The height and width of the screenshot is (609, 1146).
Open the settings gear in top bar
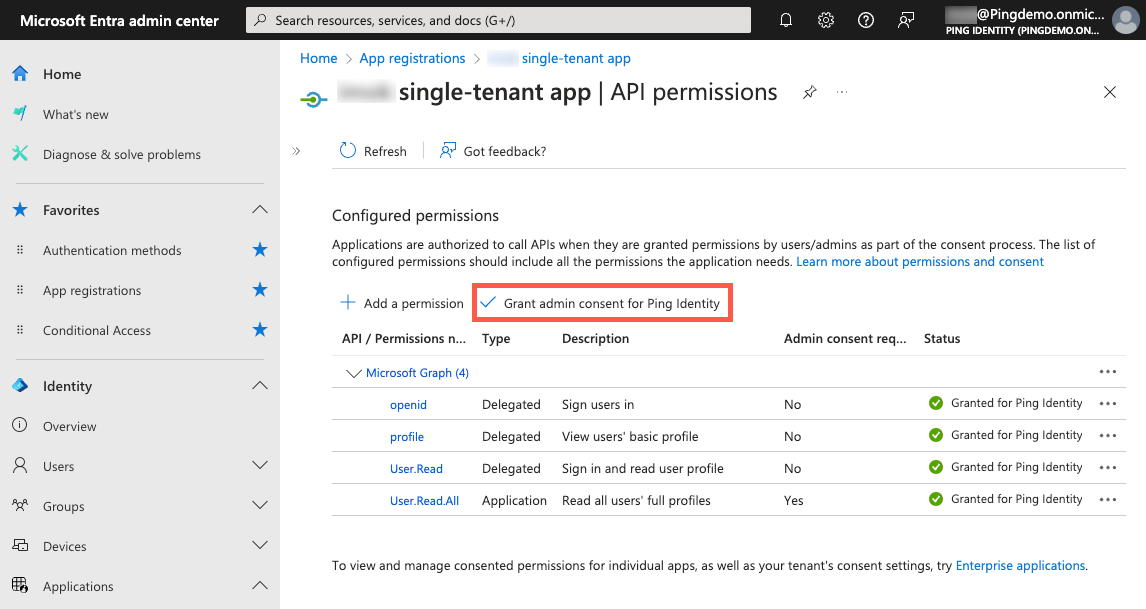(x=826, y=19)
